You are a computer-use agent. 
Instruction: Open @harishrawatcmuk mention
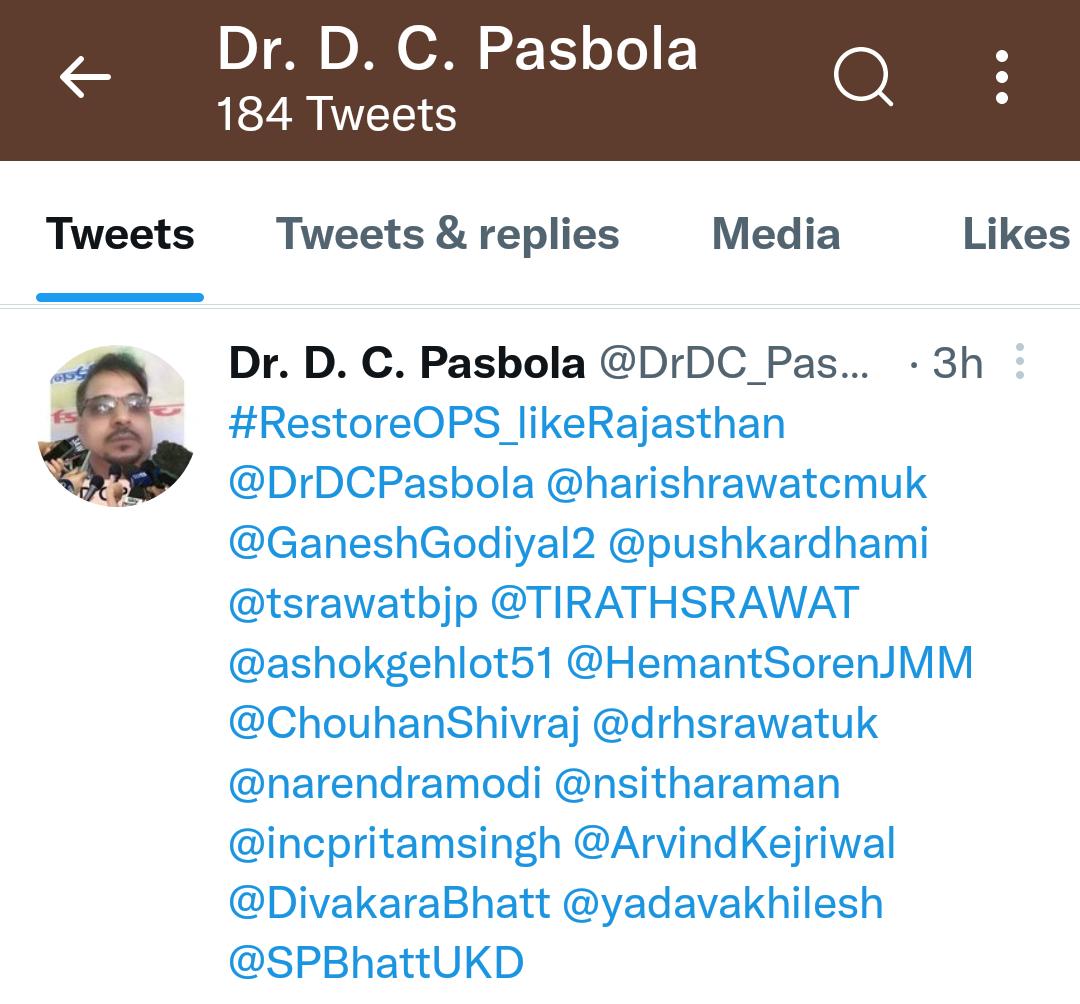tap(736, 483)
